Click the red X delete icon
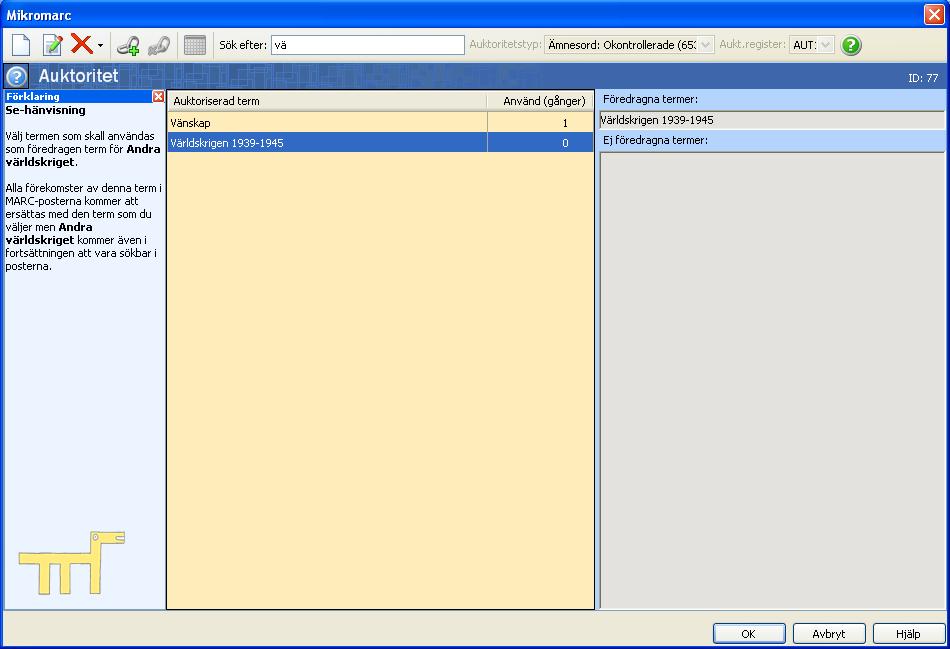This screenshot has height=649, width=950. [81, 44]
